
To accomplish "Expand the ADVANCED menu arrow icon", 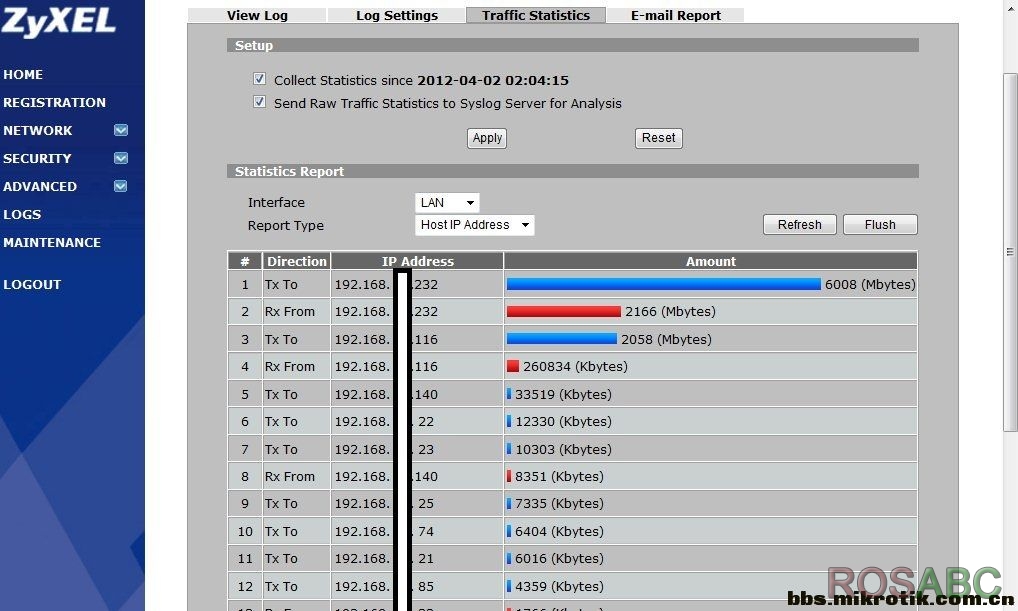I will point(121,186).
